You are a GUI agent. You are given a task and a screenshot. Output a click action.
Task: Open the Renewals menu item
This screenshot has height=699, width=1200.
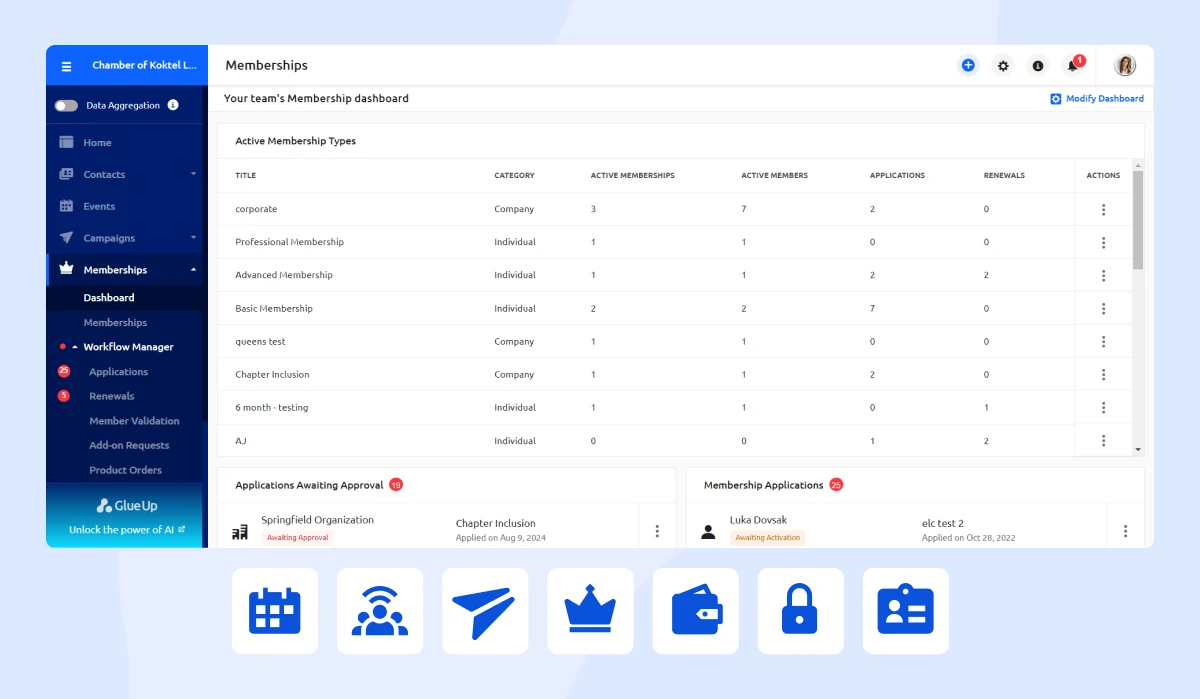[x=112, y=396]
